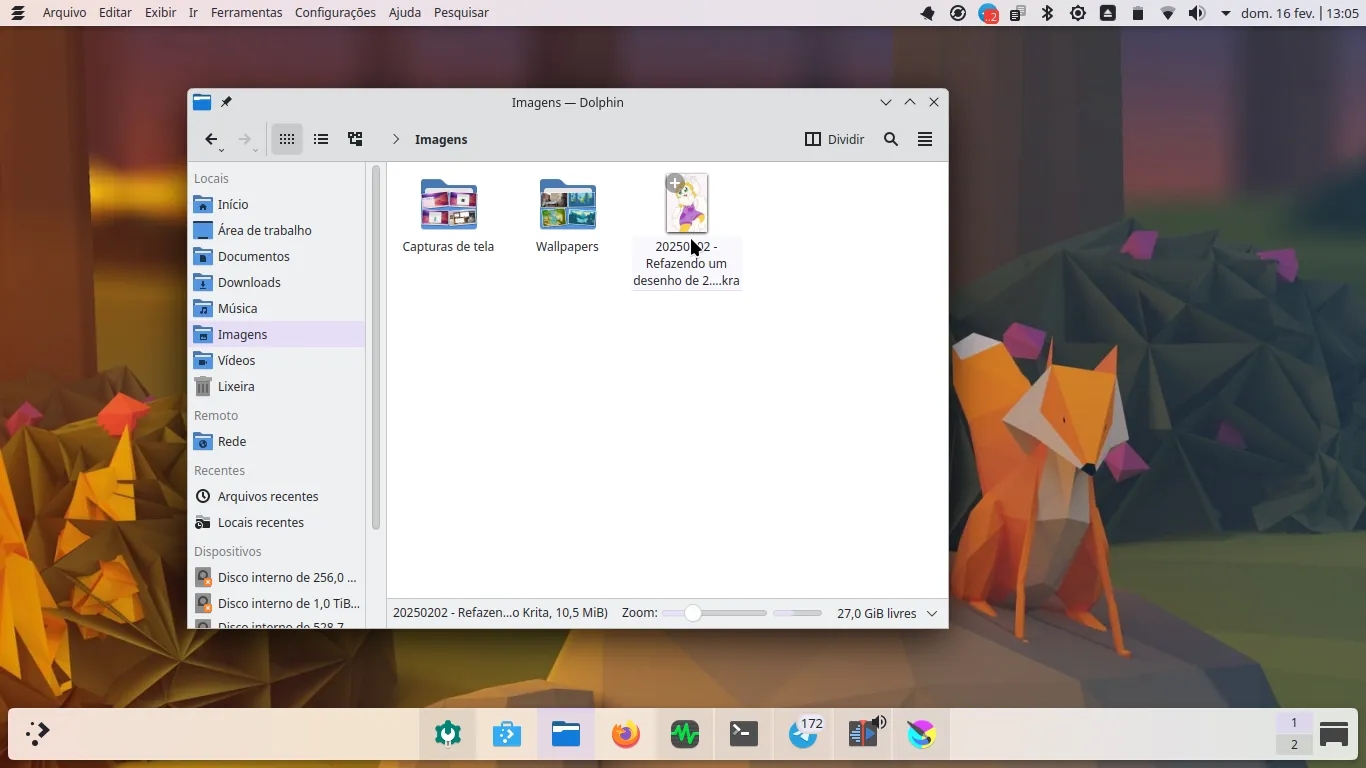Open the Discover software store in taskbar

(x=507, y=734)
